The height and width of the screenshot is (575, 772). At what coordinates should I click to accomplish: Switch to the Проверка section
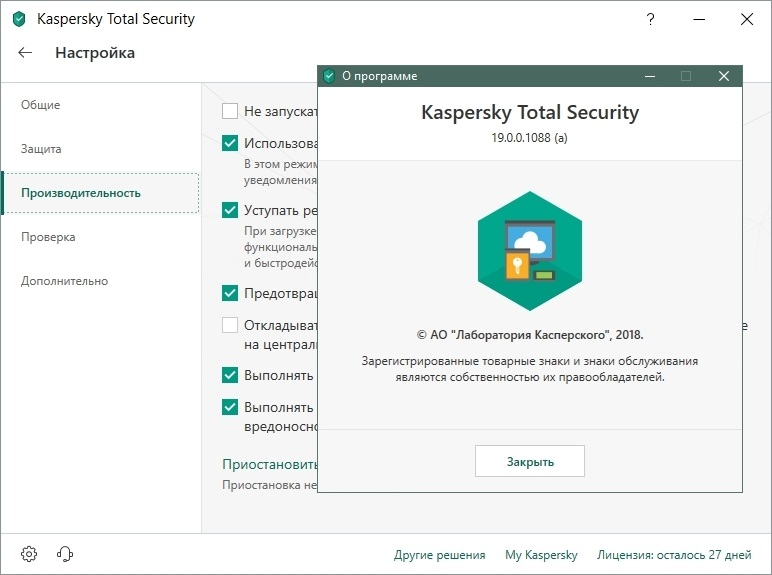click(x=48, y=237)
